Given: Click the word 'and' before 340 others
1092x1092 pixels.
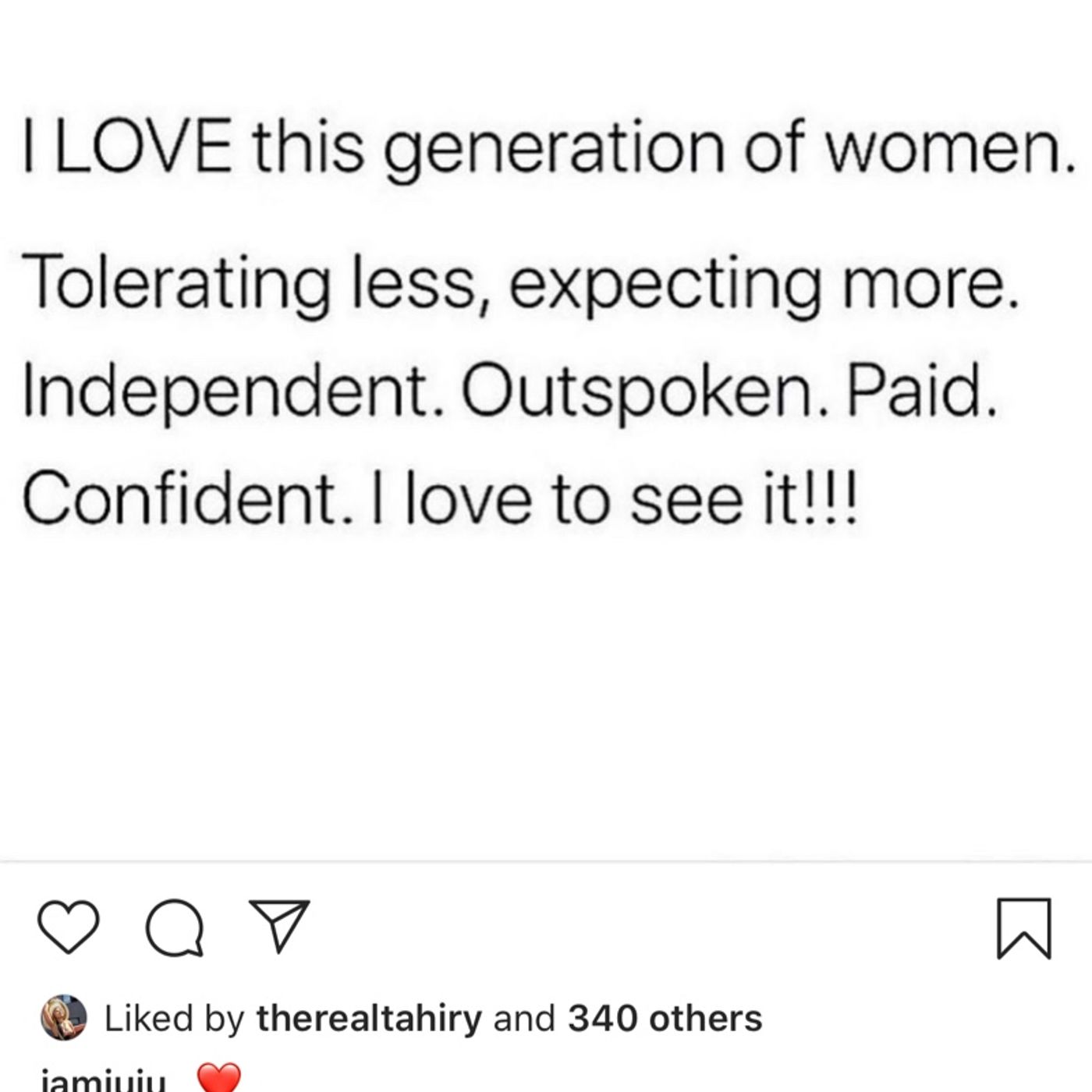Looking at the screenshot, I should coord(525,1019).
